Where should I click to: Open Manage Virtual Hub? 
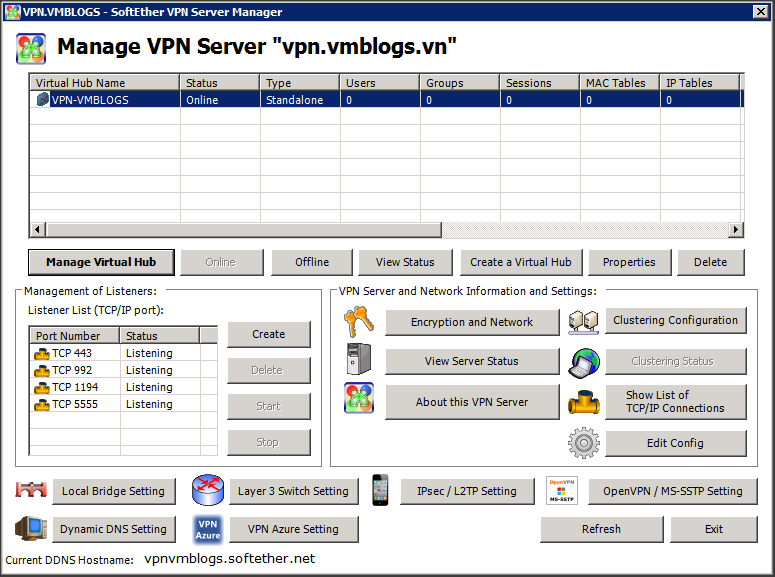pyautogui.click(x=101, y=262)
